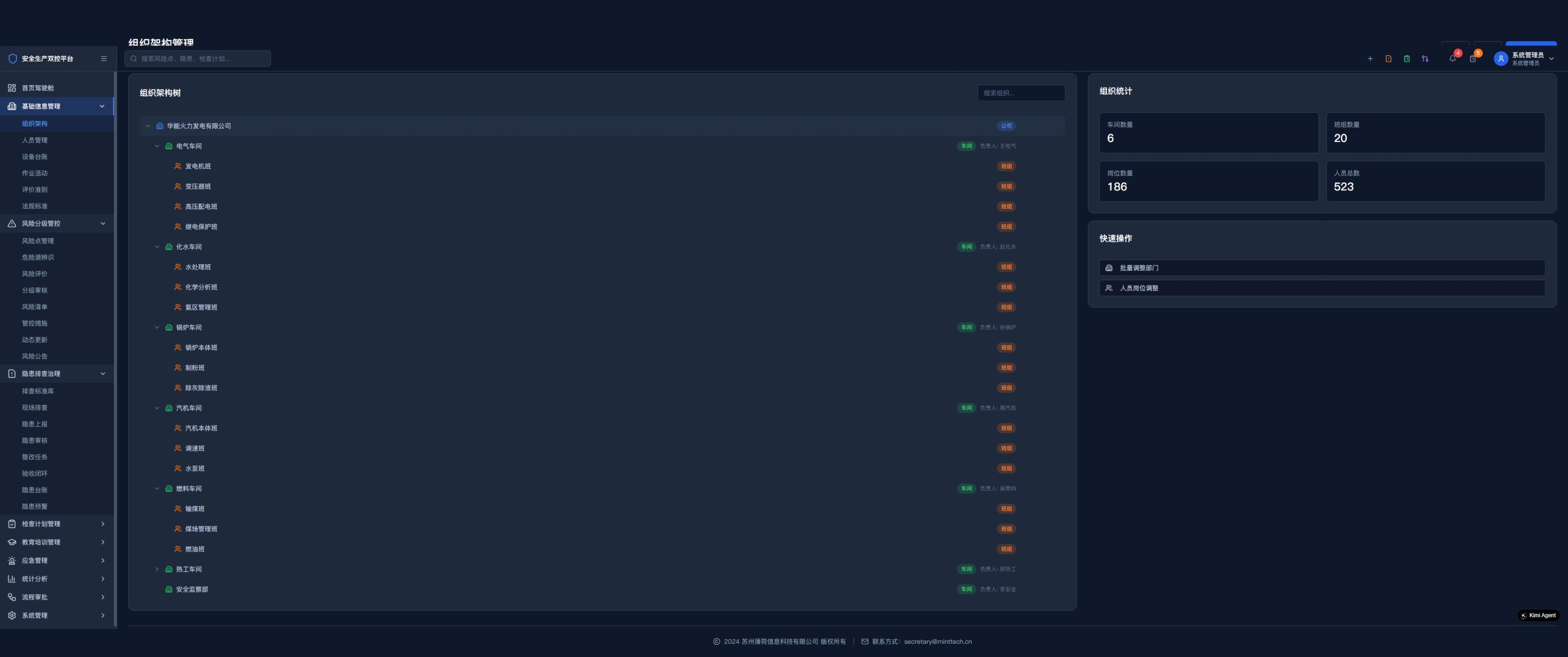Click the Kimi Agent badge
Image resolution: width=1568 pixels, height=657 pixels.
tap(1538, 616)
